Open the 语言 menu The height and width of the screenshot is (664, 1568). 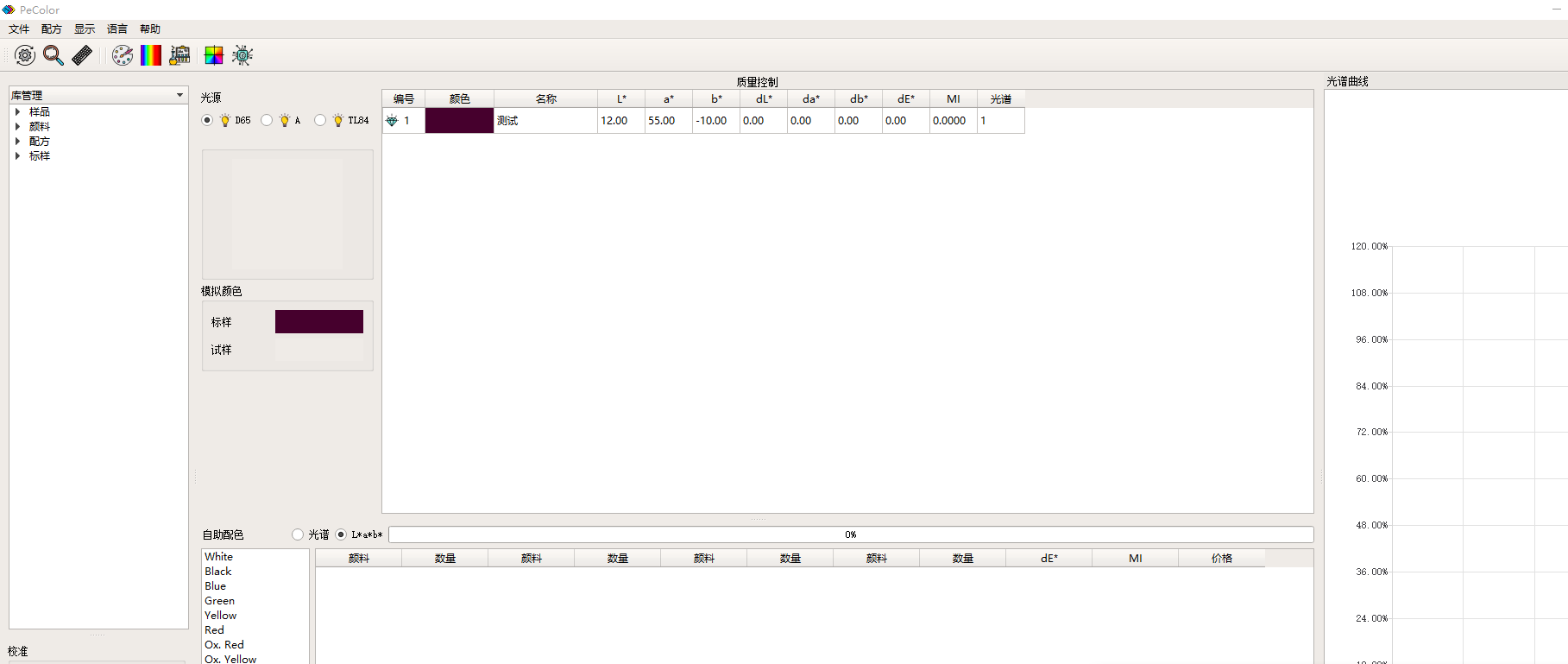click(116, 29)
